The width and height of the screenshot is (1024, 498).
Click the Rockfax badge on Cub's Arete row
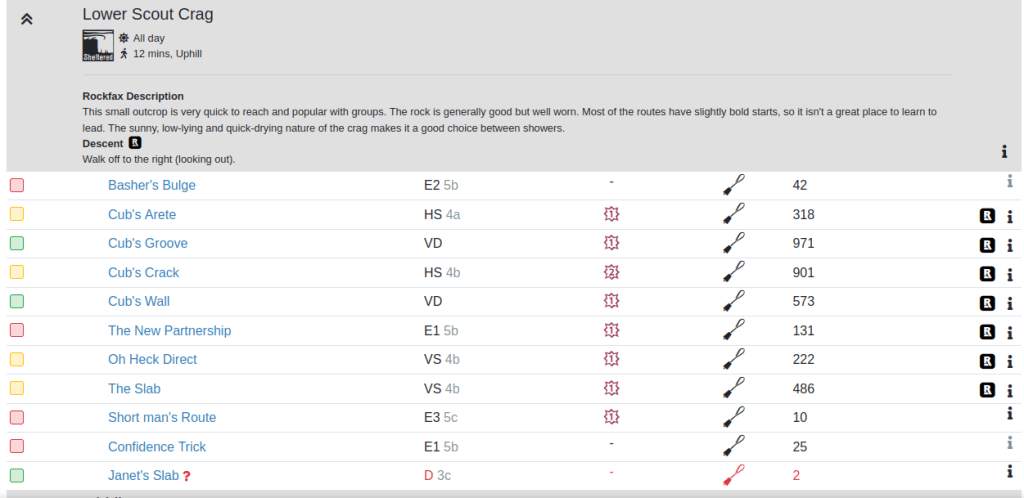tap(987, 215)
